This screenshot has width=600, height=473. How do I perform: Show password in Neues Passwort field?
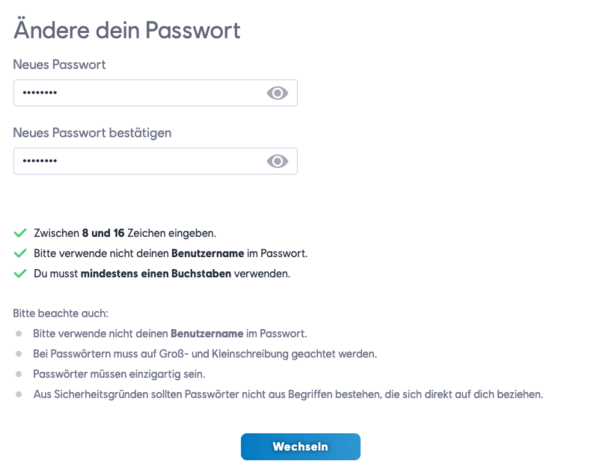[277, 93]
